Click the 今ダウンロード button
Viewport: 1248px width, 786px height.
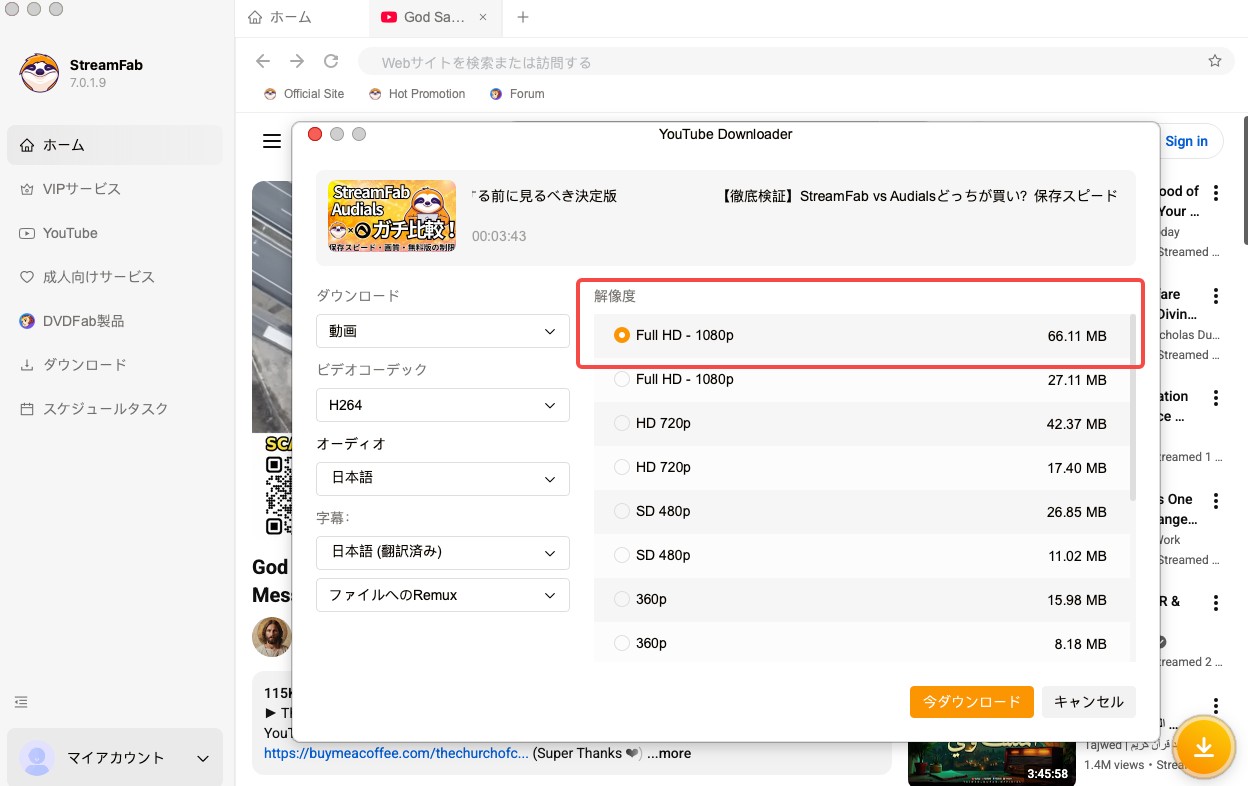(x=971, y=702)
